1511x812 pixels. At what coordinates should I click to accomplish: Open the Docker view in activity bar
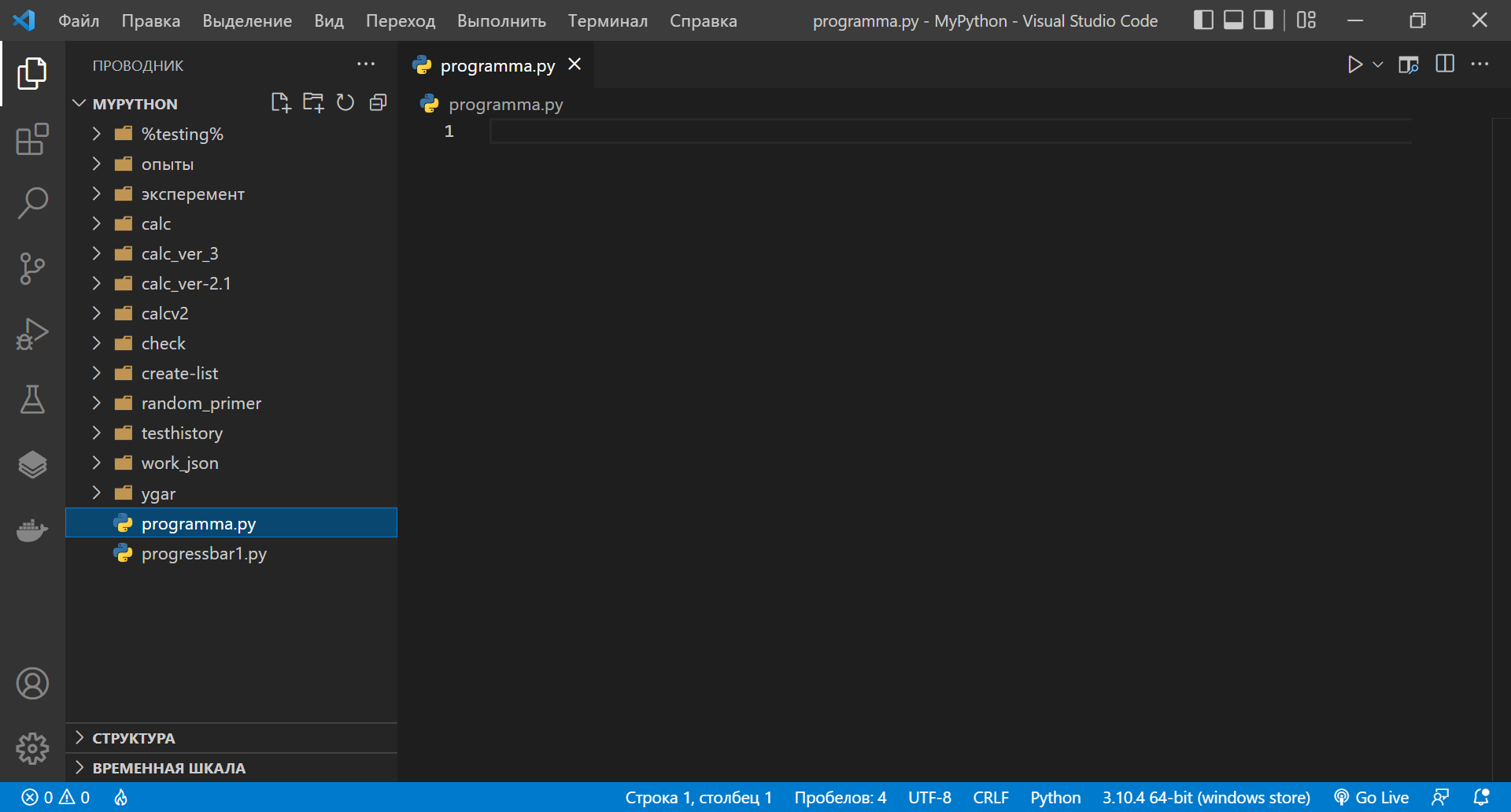(32, 530)
